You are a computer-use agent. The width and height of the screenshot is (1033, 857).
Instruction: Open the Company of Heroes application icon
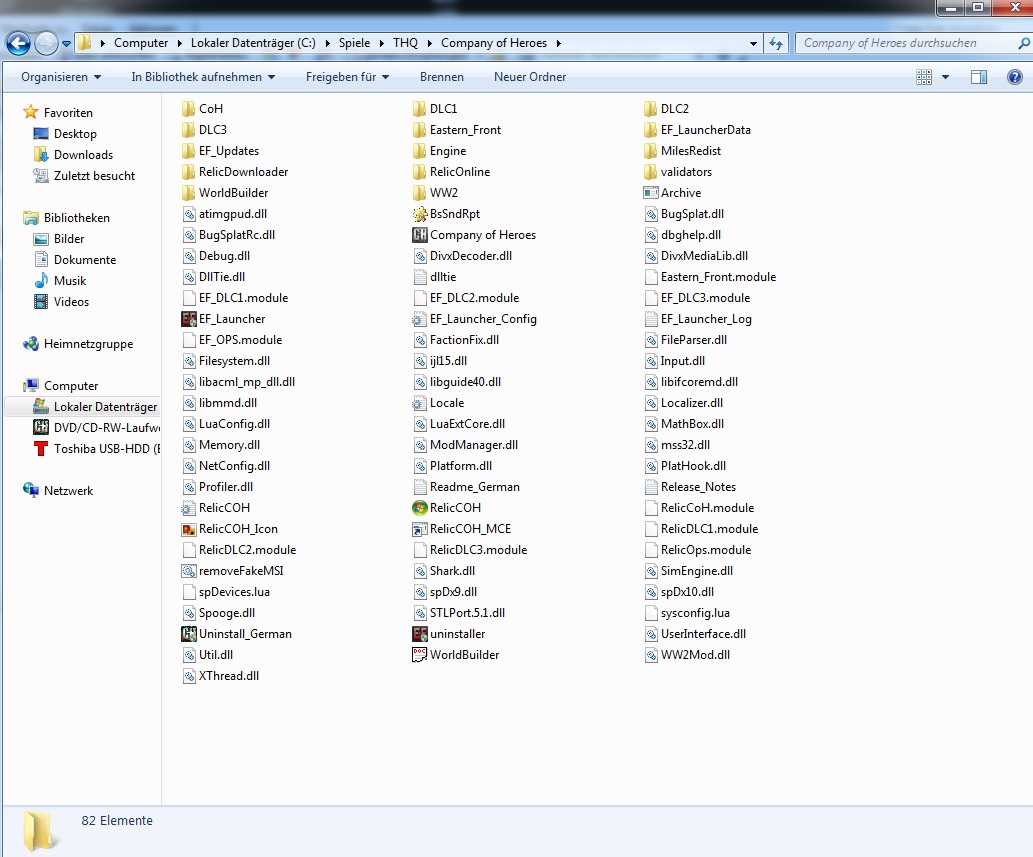[420, 235]
